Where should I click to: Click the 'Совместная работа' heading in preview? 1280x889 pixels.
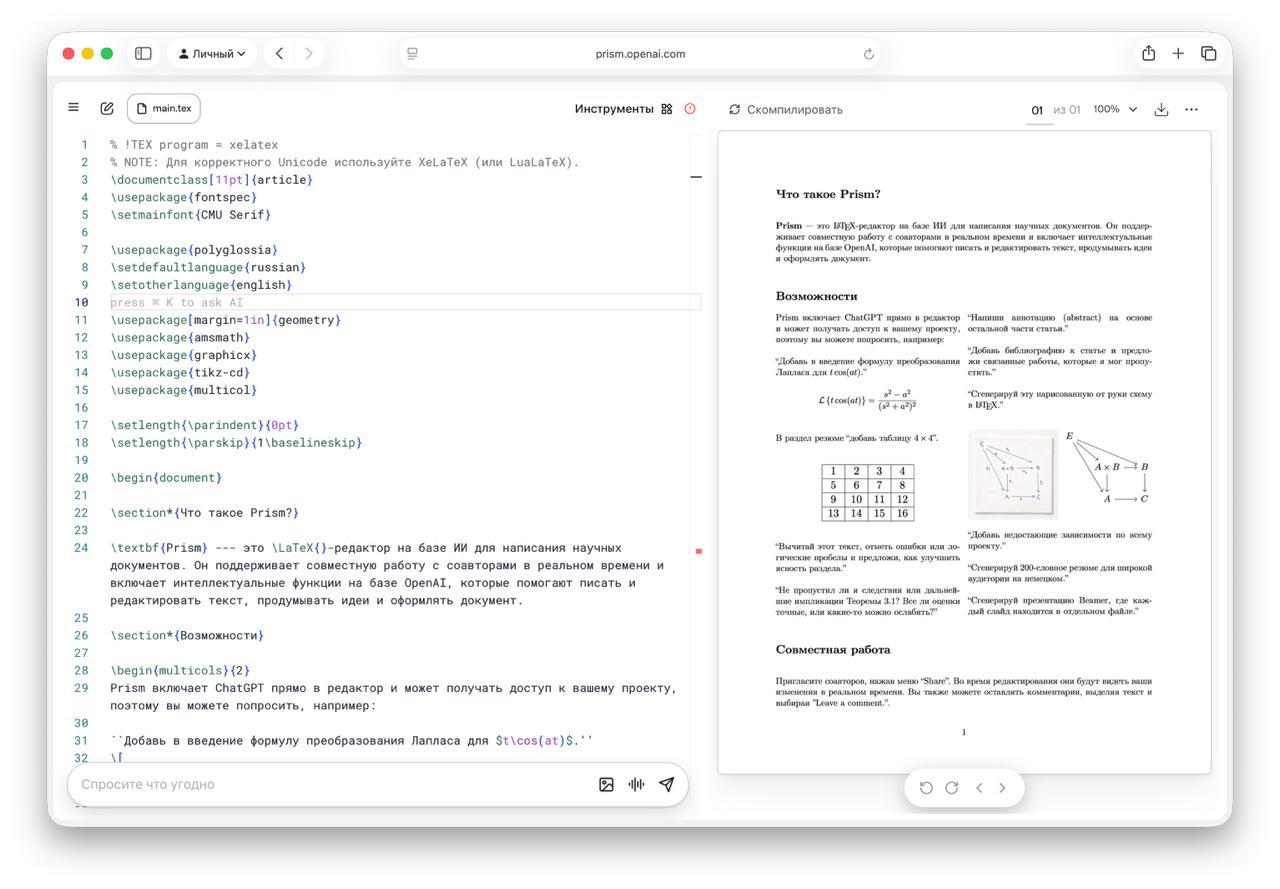[x=833, y=649]
